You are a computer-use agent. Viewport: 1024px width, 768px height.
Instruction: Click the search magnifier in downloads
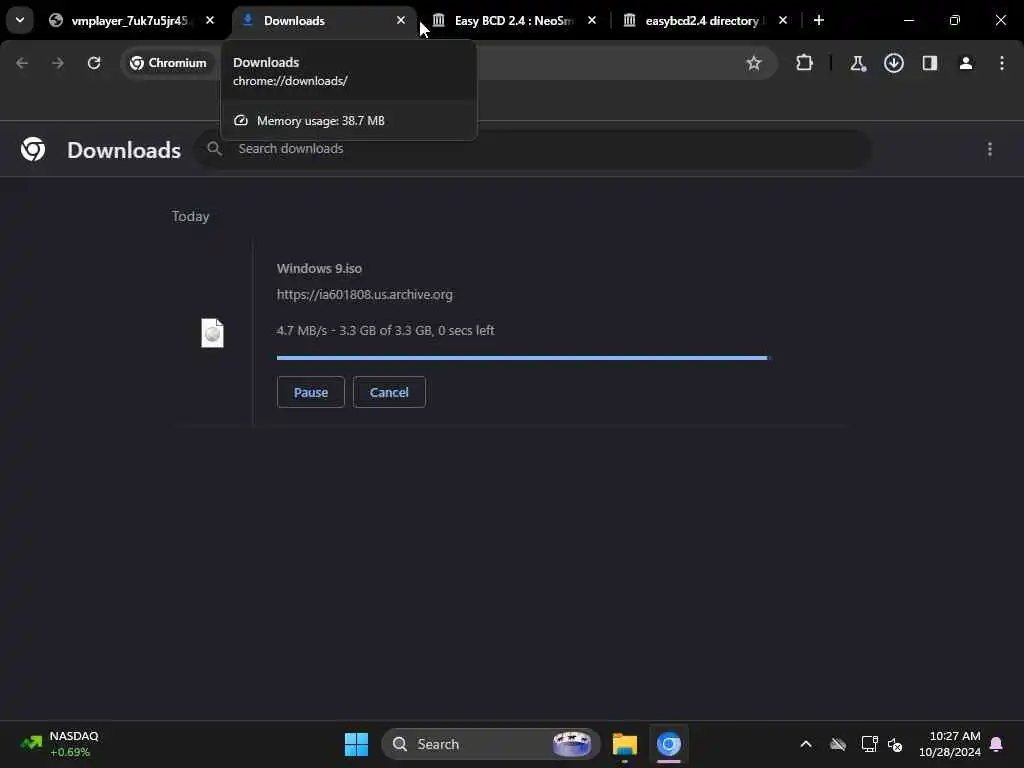tap(214, 149)
